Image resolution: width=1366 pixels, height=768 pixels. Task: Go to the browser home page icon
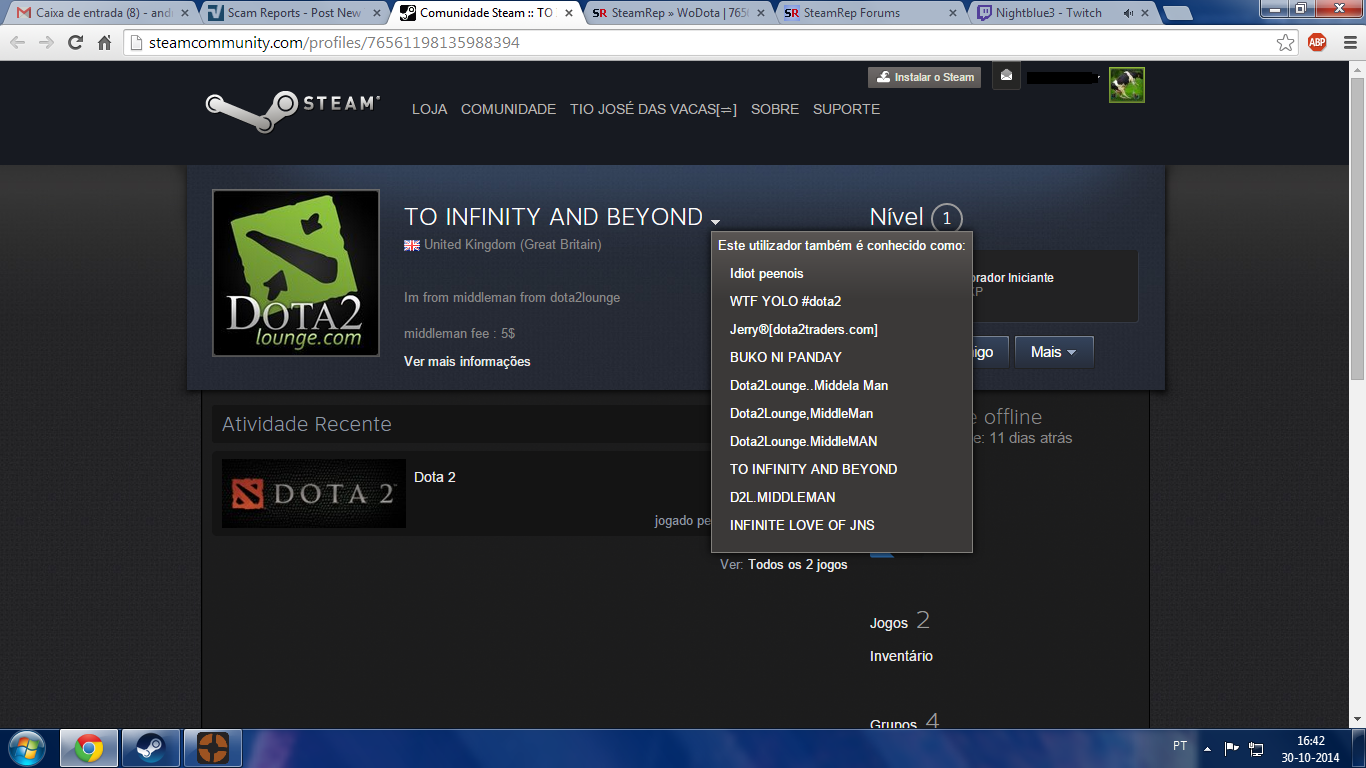coord(104,43)
